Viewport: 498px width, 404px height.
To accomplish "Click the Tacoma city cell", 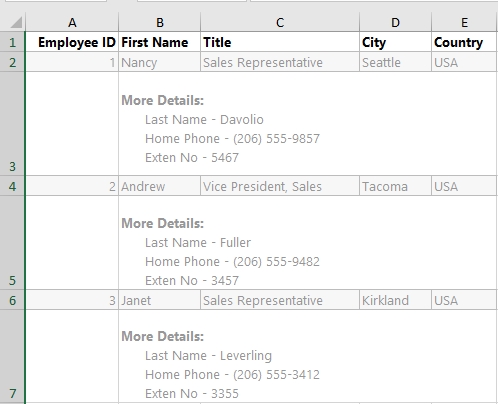I will point(395,186).
